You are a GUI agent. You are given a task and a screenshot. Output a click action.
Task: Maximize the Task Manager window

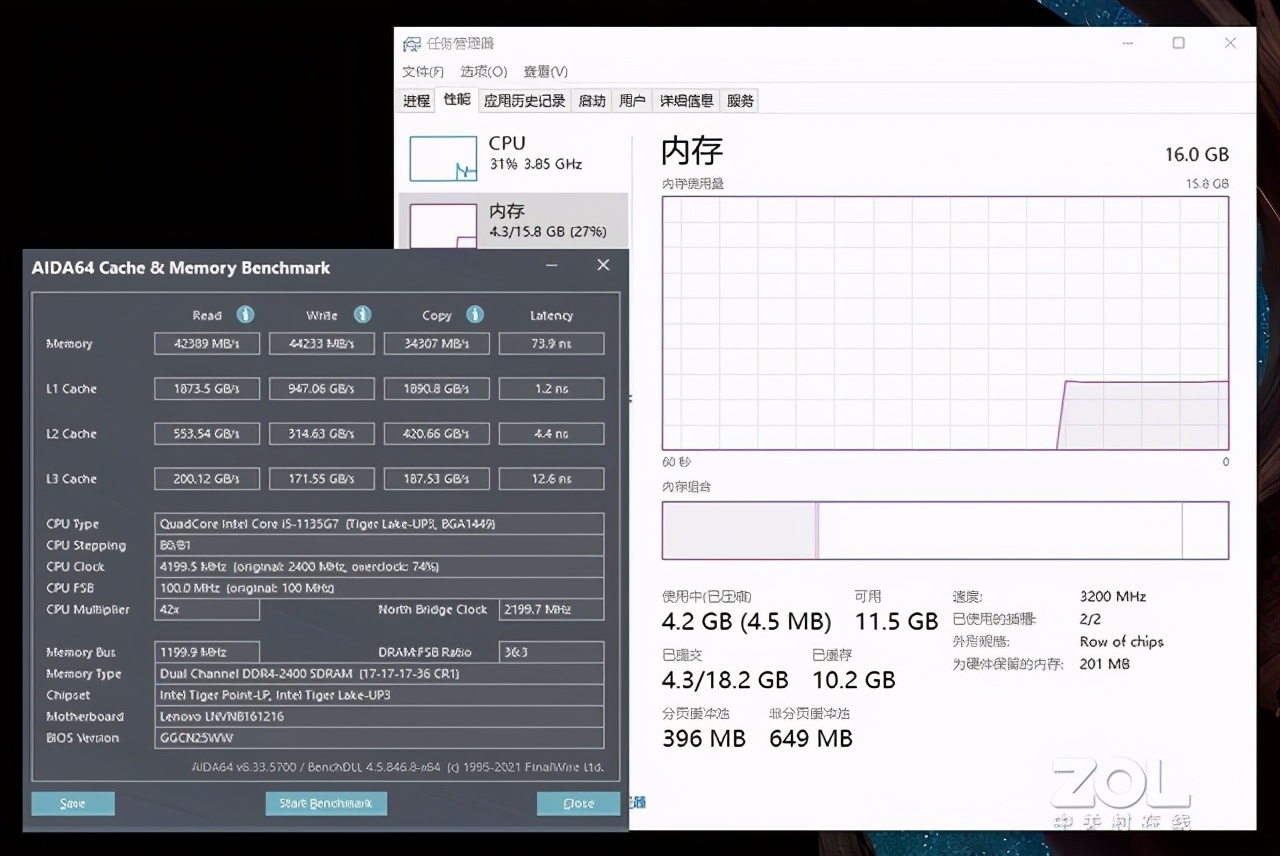point(1179,43)
